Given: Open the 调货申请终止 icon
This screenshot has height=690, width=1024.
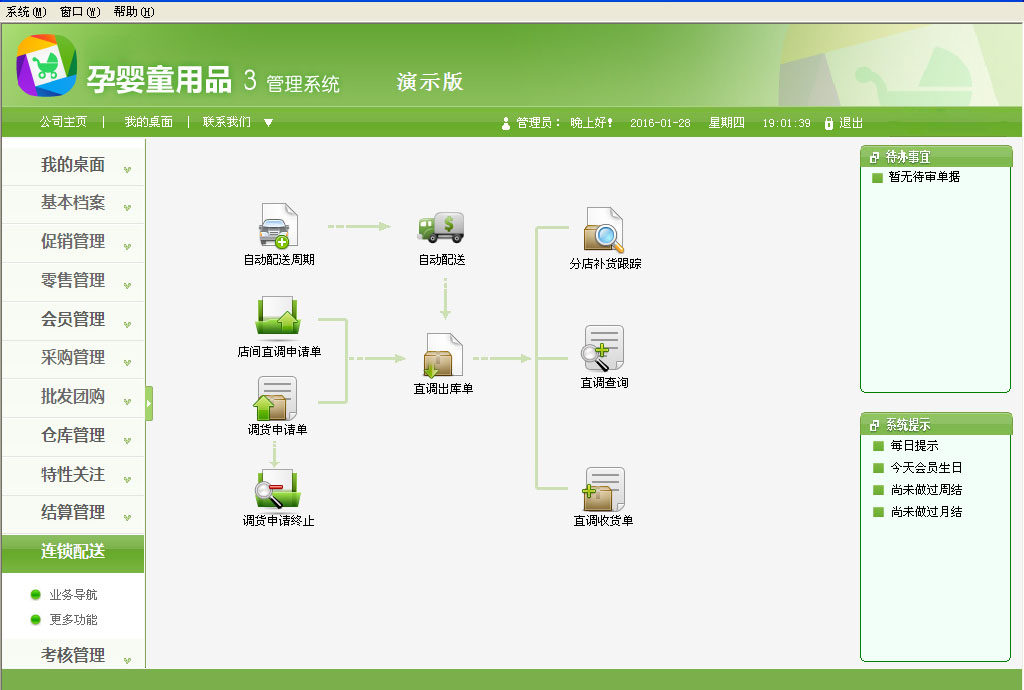Looking at the screenshot, I should point(278,489).
